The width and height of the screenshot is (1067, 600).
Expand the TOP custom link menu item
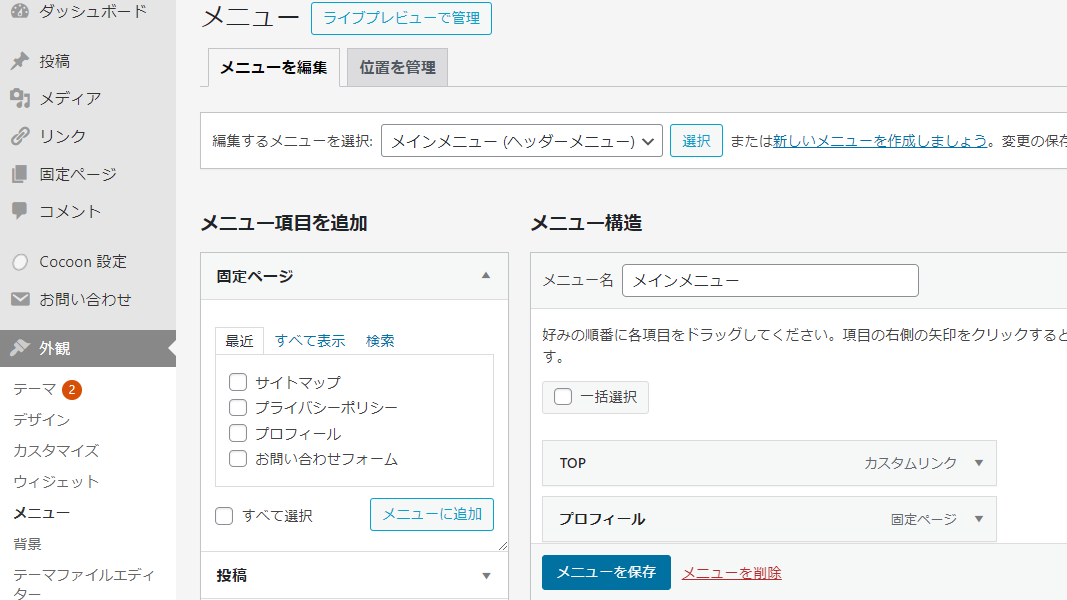pos(978,463)
